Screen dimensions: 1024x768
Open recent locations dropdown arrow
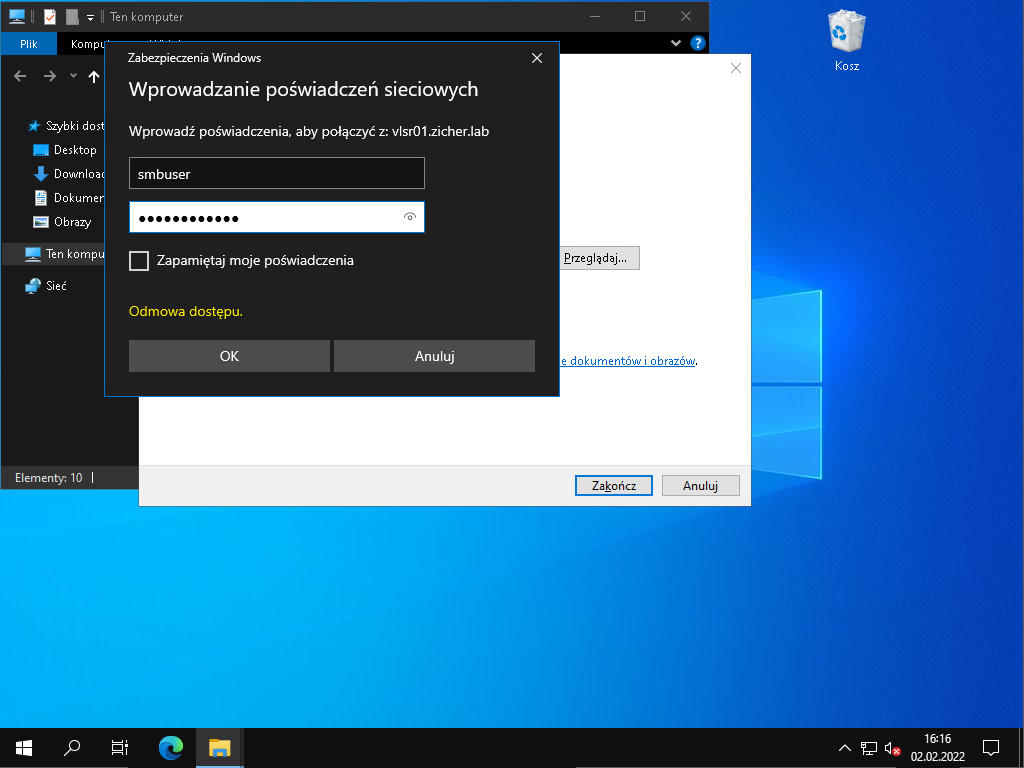pyautogui.click(x=73, y=76)
